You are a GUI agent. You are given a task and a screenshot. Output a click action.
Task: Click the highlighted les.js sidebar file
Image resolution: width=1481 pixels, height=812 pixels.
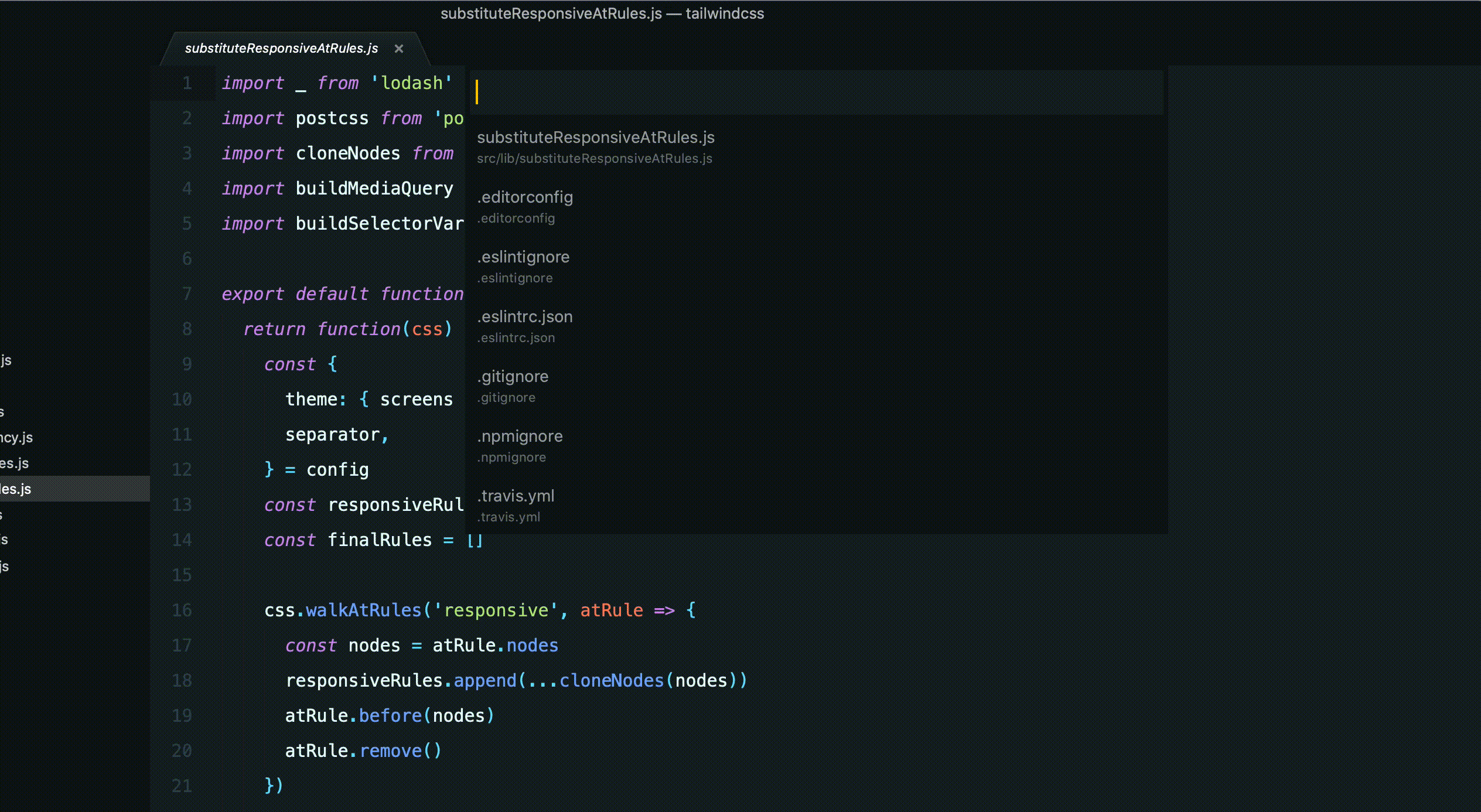(16, 489)
